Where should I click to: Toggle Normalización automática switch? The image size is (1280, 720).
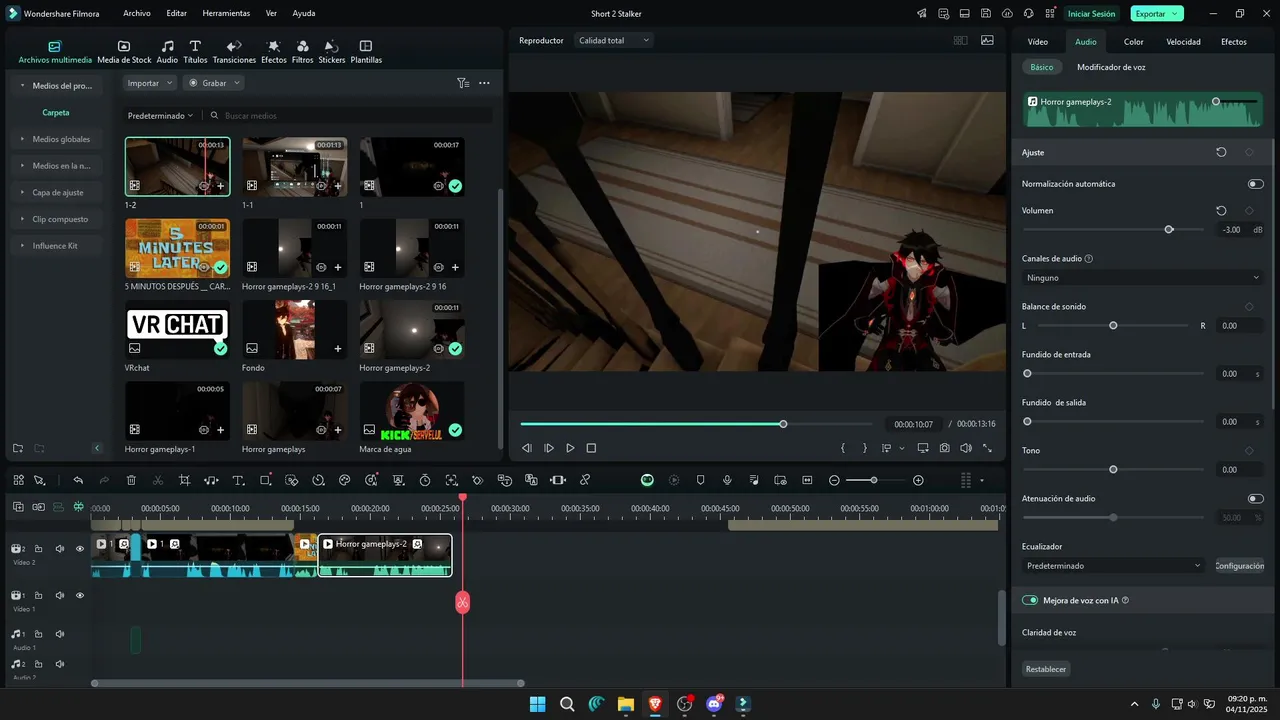click(x=1255, y=184)
